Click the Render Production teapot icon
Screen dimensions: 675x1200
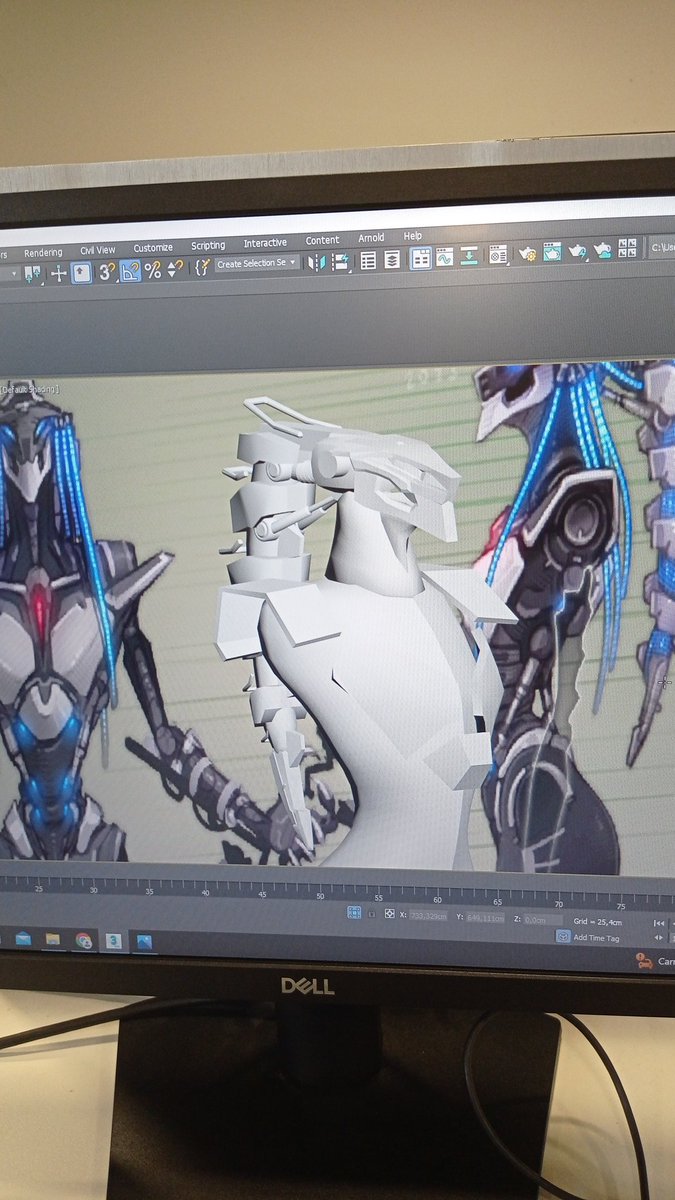(578, 251)
